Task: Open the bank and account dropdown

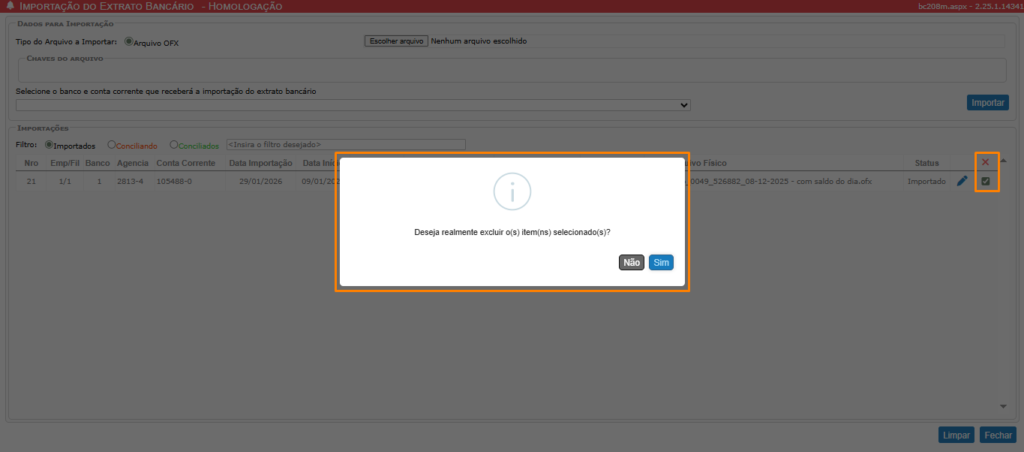Action: coord(352,104)
